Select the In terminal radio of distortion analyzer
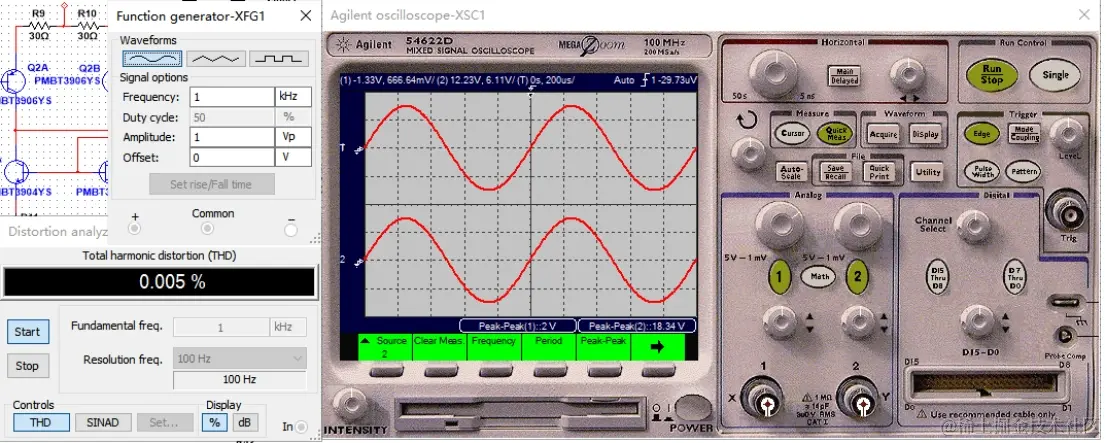This screenshot has height=443, width=1107. 301,427
